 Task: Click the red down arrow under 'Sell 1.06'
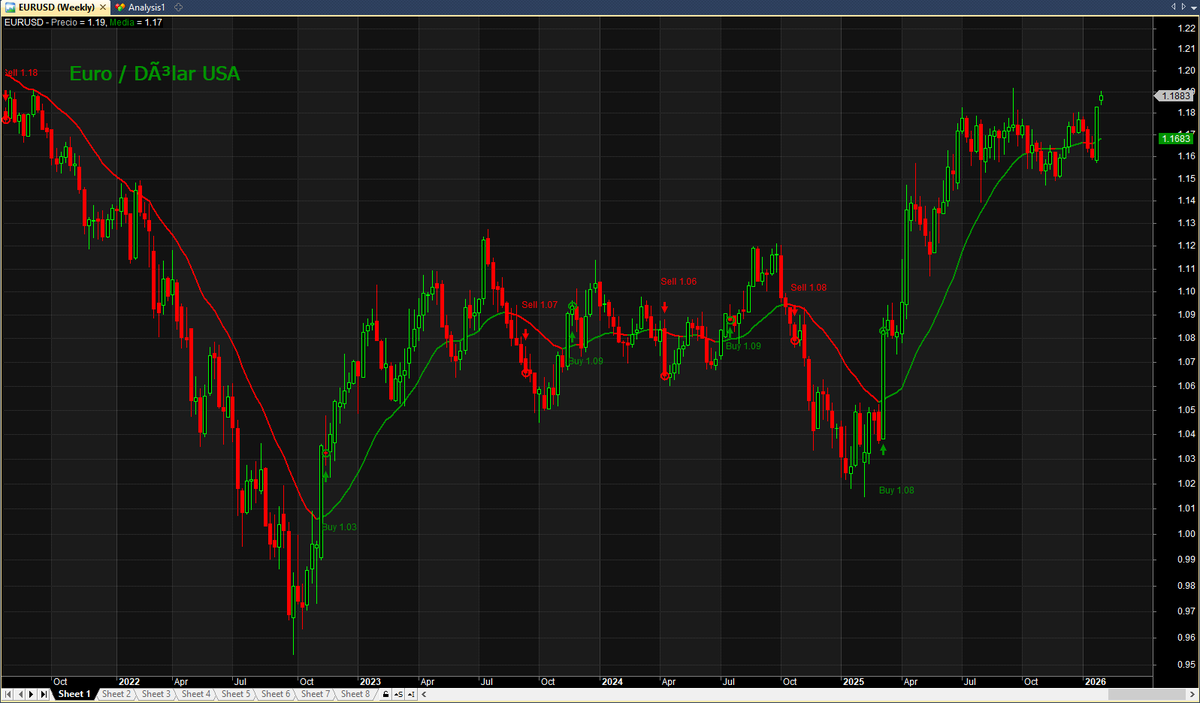click(665, 307)
